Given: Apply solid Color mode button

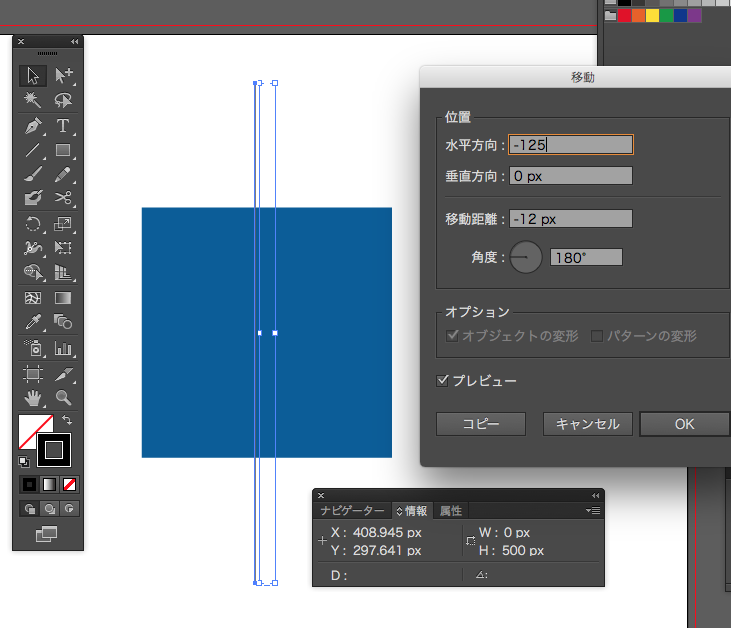Looking at the screenshot, I should tap(29, 484).
